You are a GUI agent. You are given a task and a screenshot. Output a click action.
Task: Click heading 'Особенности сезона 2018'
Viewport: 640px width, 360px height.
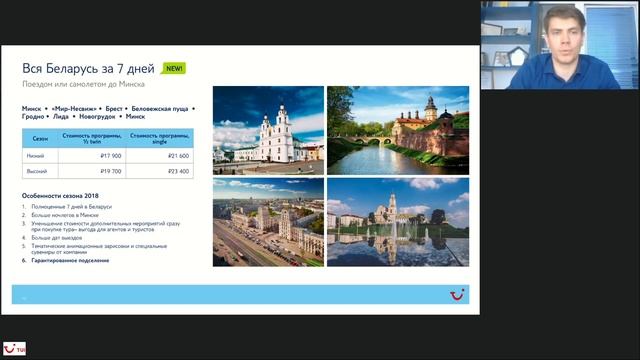[60, 196]
